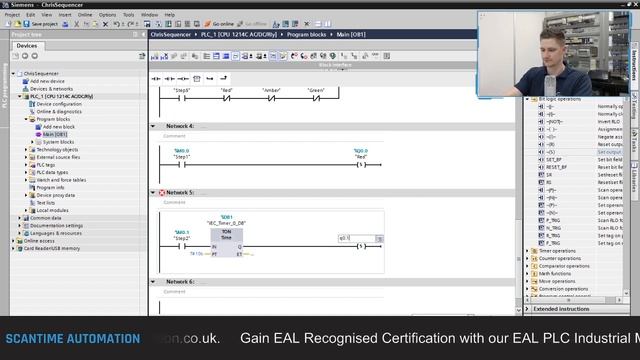
Task: Click the close branch icon in the favorites bar
Action: pyautogui.click(x=223, y=78)
